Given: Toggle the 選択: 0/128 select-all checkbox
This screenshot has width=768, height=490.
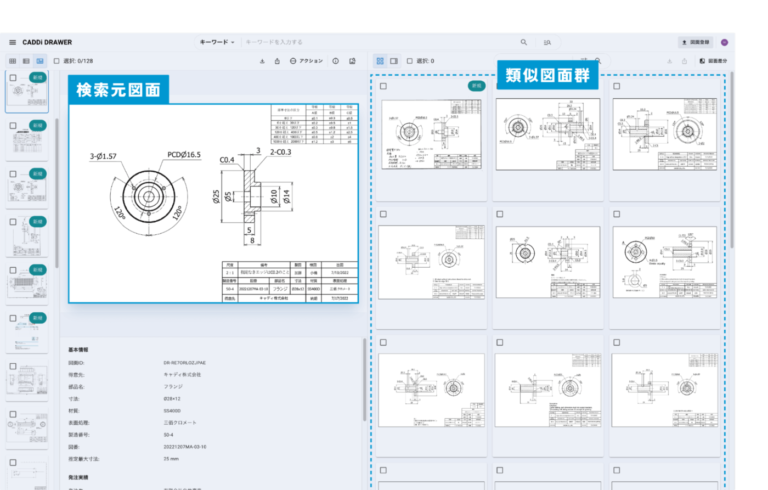Looking at the screenshot, I should [x=57, y=61].
